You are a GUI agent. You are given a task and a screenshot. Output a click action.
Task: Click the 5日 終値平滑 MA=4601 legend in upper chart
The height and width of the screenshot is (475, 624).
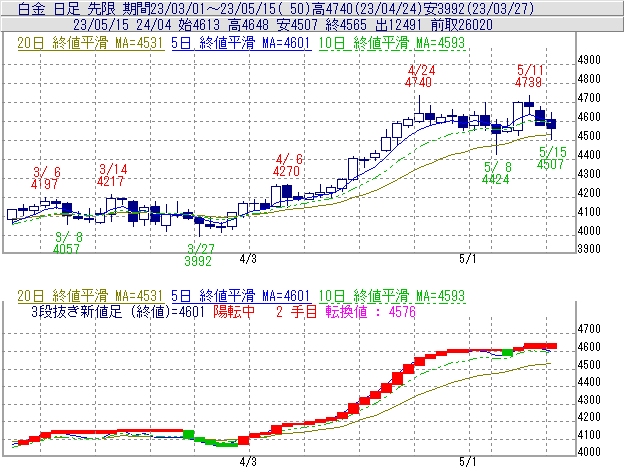[x=241, y=43]
